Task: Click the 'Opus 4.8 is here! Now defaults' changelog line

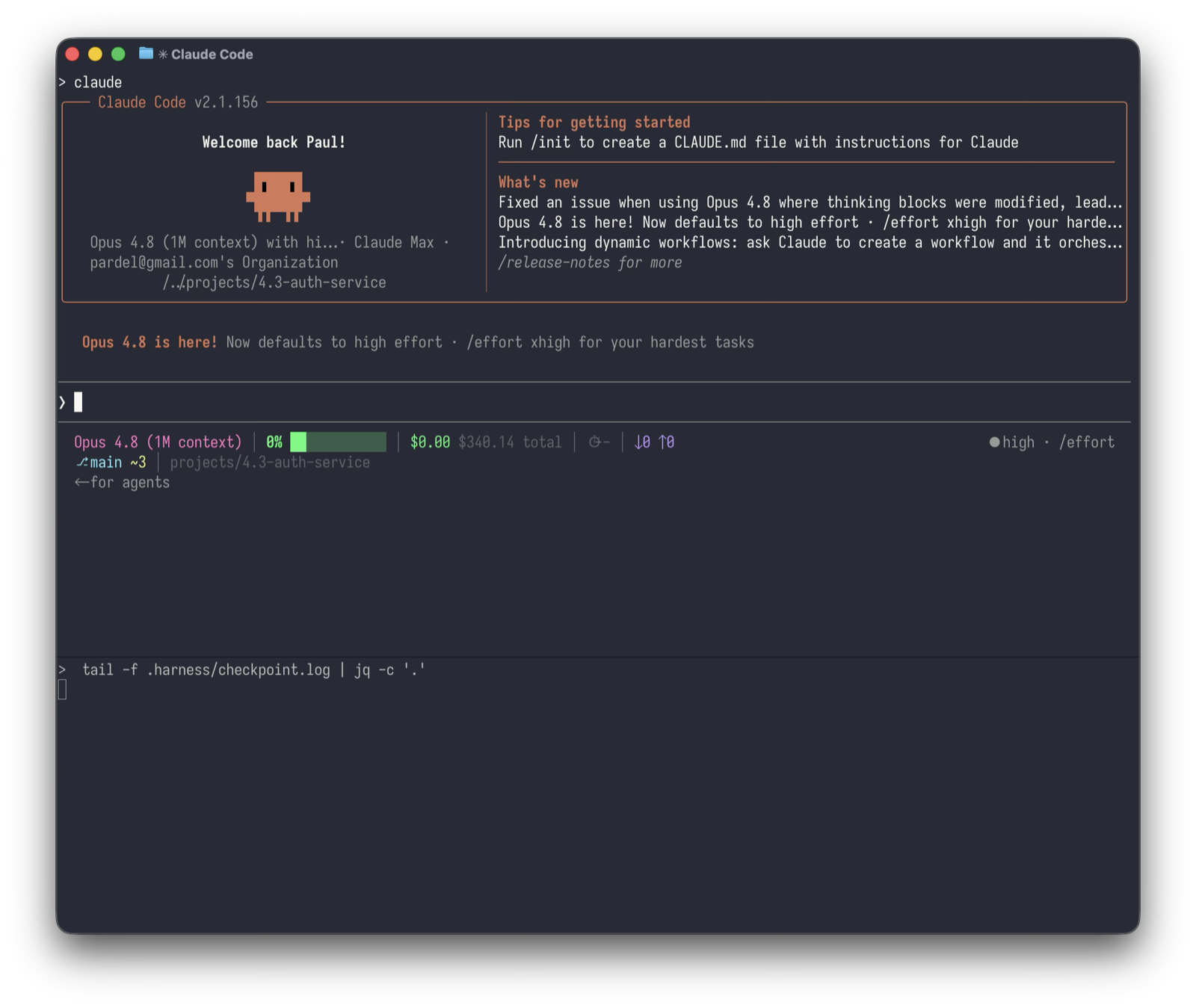Action: (x=810, y=223)
